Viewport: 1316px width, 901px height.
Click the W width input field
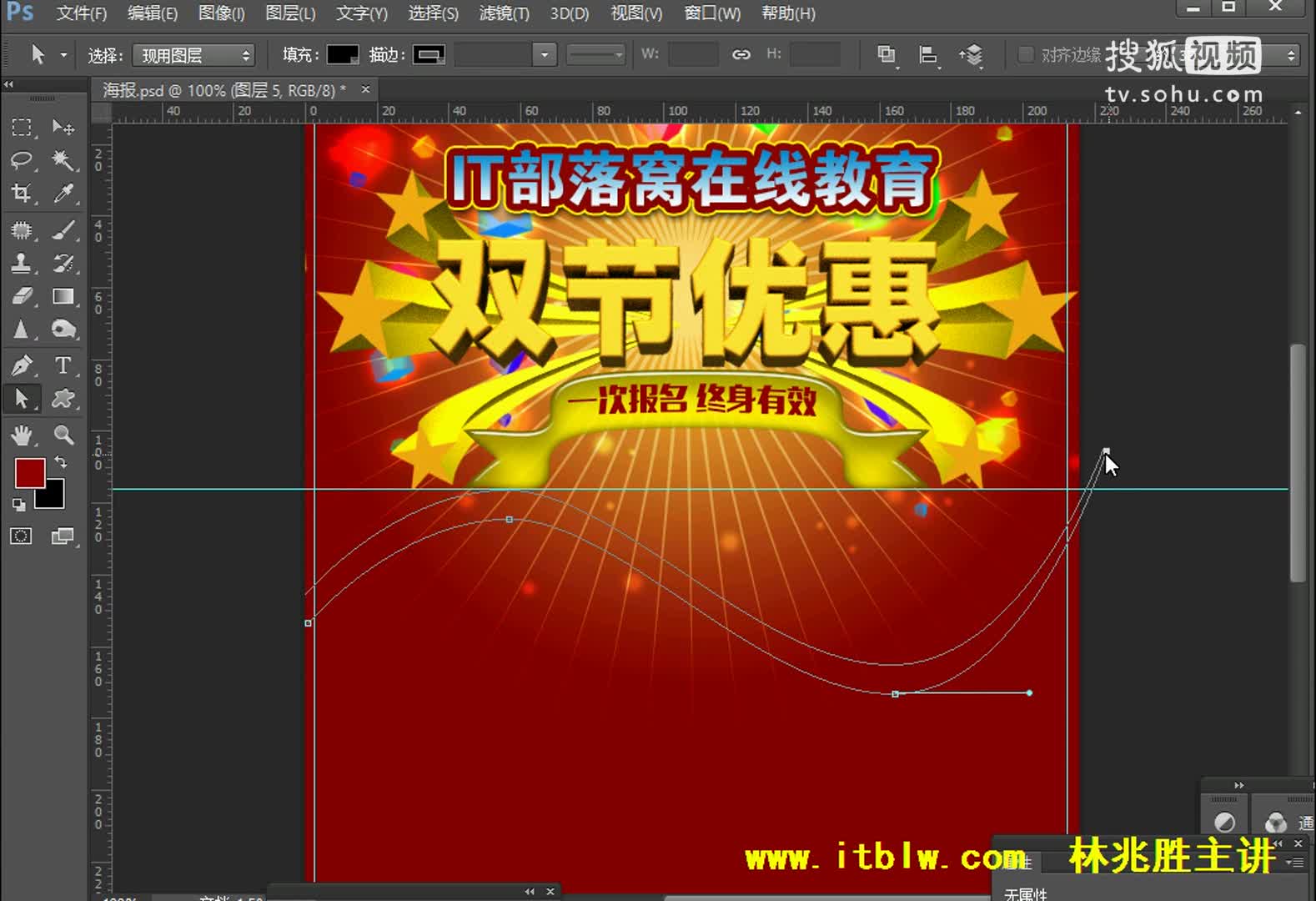coord(693,55)
